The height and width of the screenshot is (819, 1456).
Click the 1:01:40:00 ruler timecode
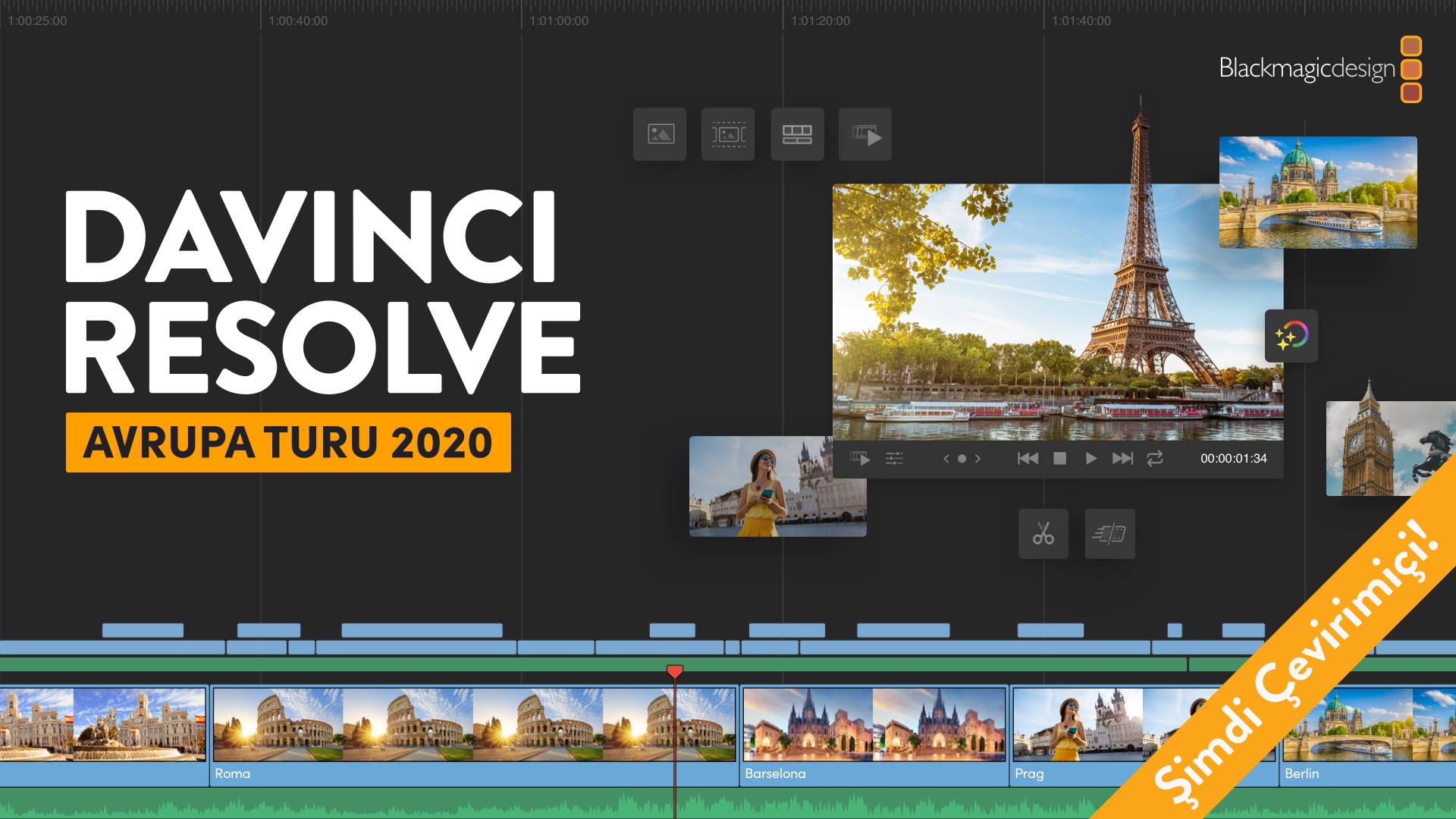[1081, 20]
